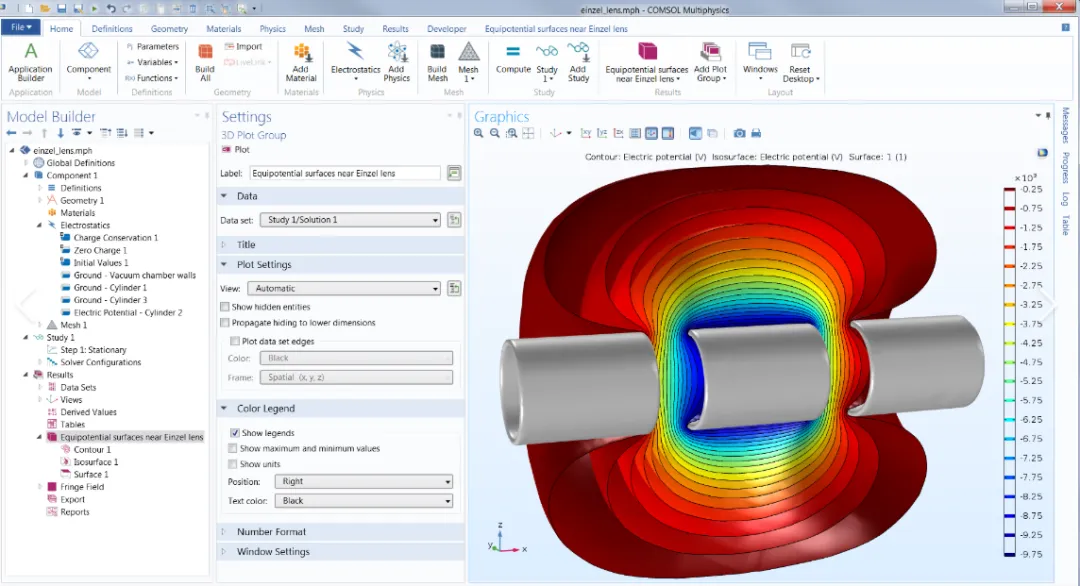This screenshot has height=586, width=1080.
Task: Open Text color dropdown
Action: pyautogui.click(x=364, y=501)
